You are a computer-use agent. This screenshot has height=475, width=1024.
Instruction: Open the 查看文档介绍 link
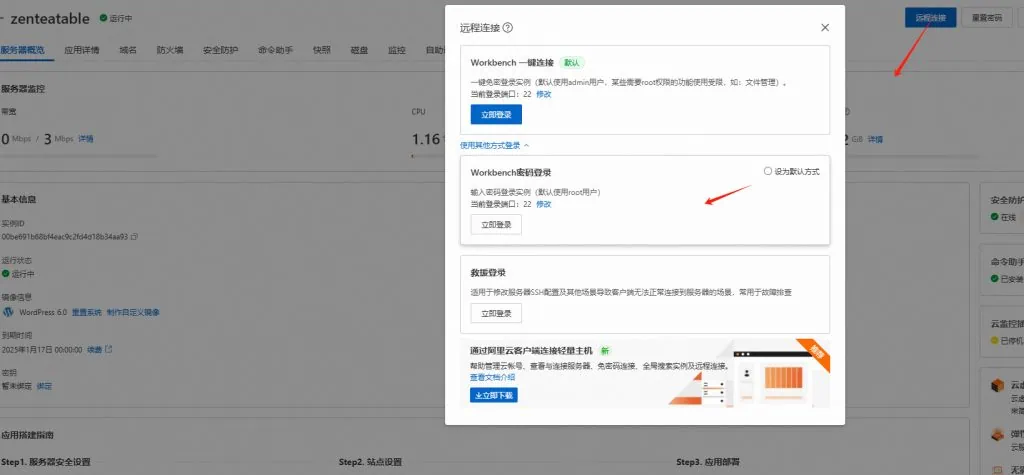[x=492, y=377]
